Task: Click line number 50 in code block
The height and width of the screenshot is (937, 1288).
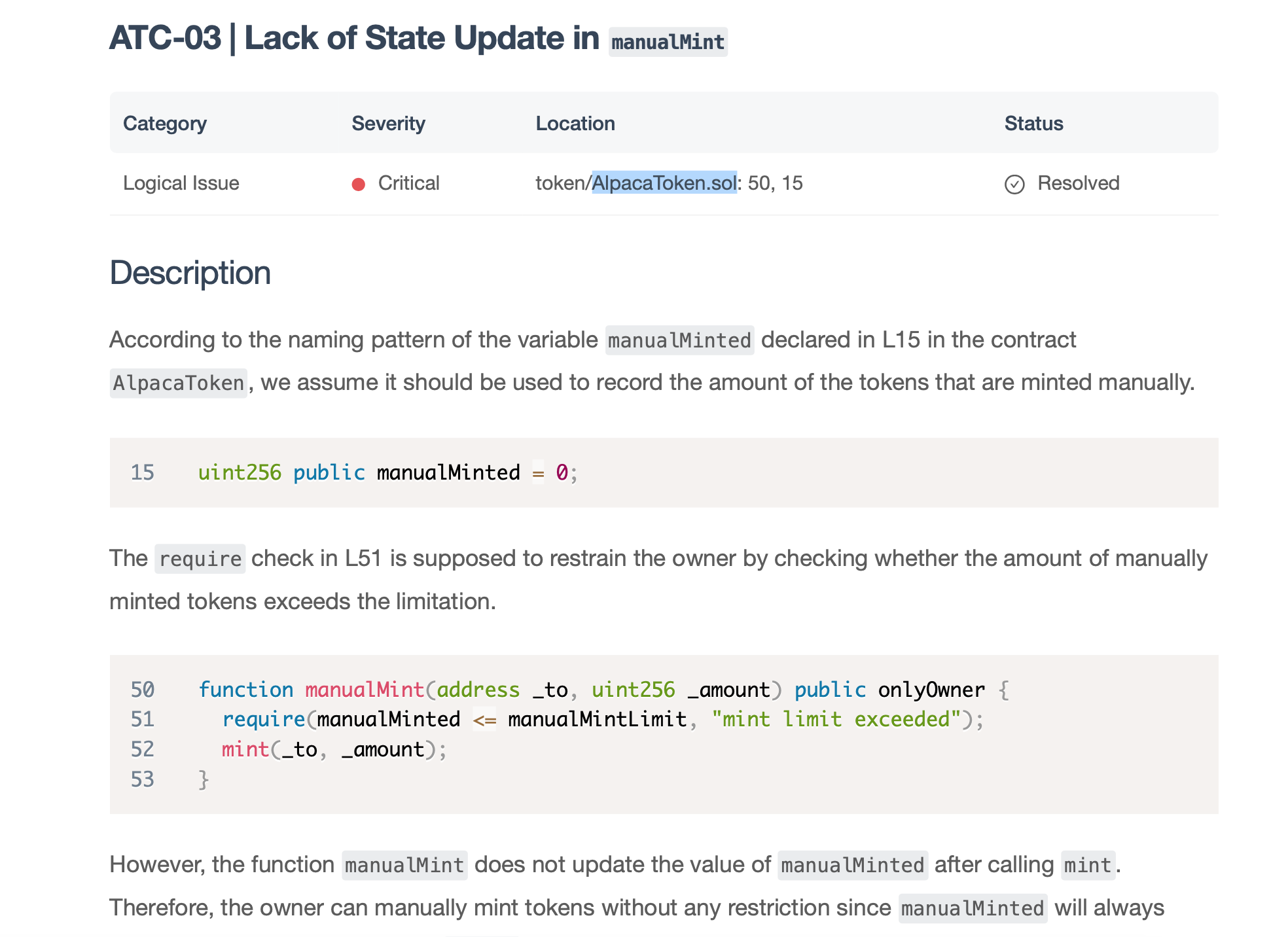Action: tap(142, 690)
